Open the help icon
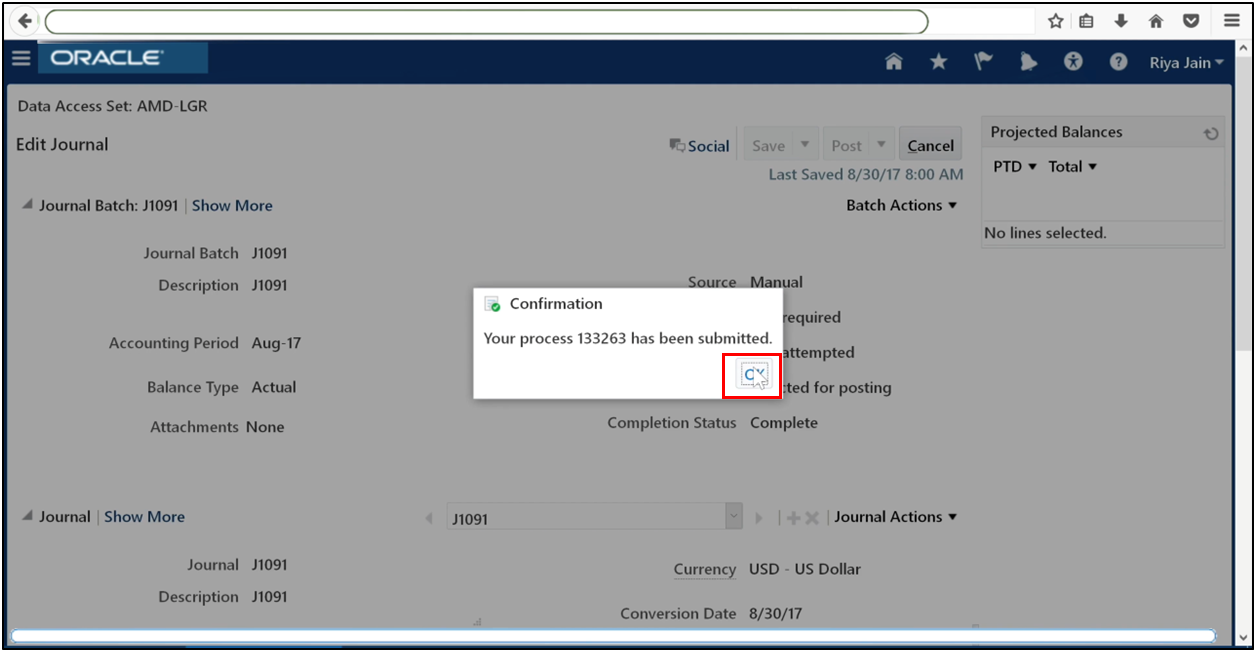Image resolution: width=1256 pixels, height=652 pixels. 1118,61
